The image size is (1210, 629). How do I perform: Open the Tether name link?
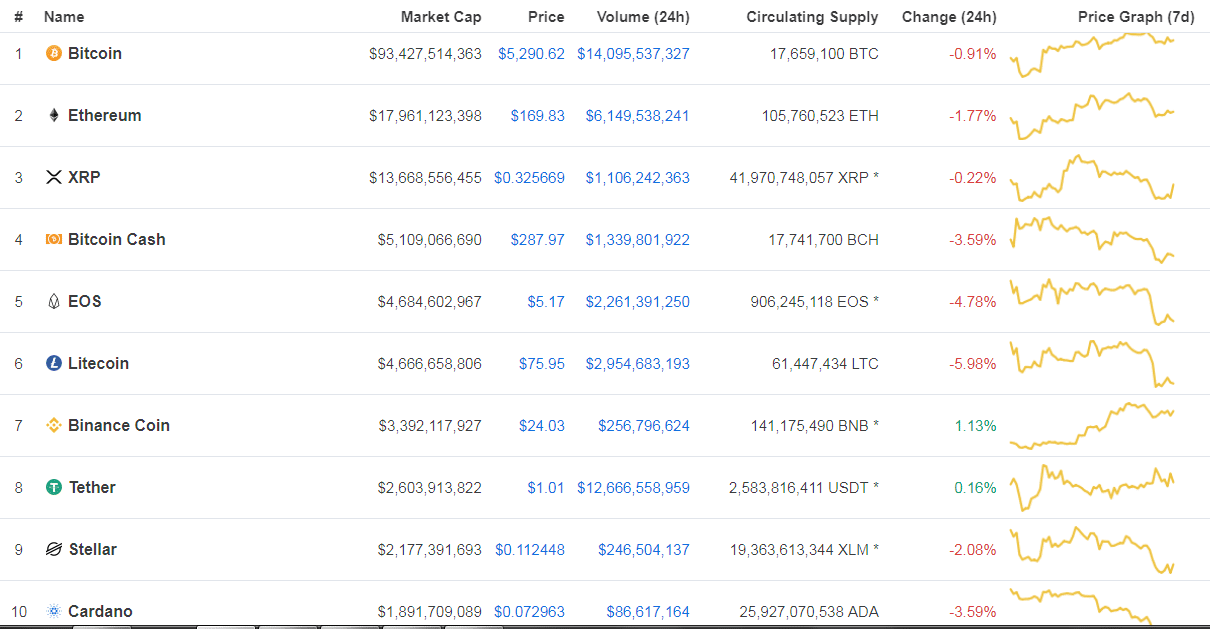[92, 487]
